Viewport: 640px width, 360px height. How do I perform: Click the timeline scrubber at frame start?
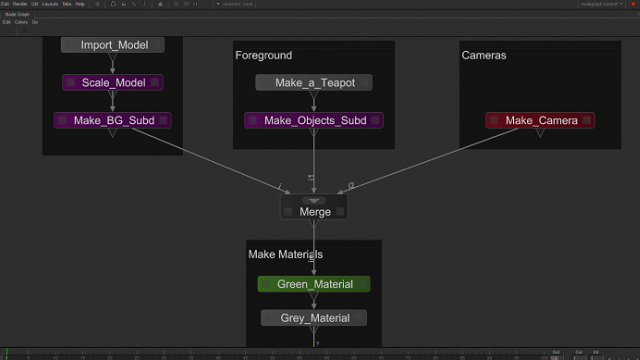[x=7, y=353]
